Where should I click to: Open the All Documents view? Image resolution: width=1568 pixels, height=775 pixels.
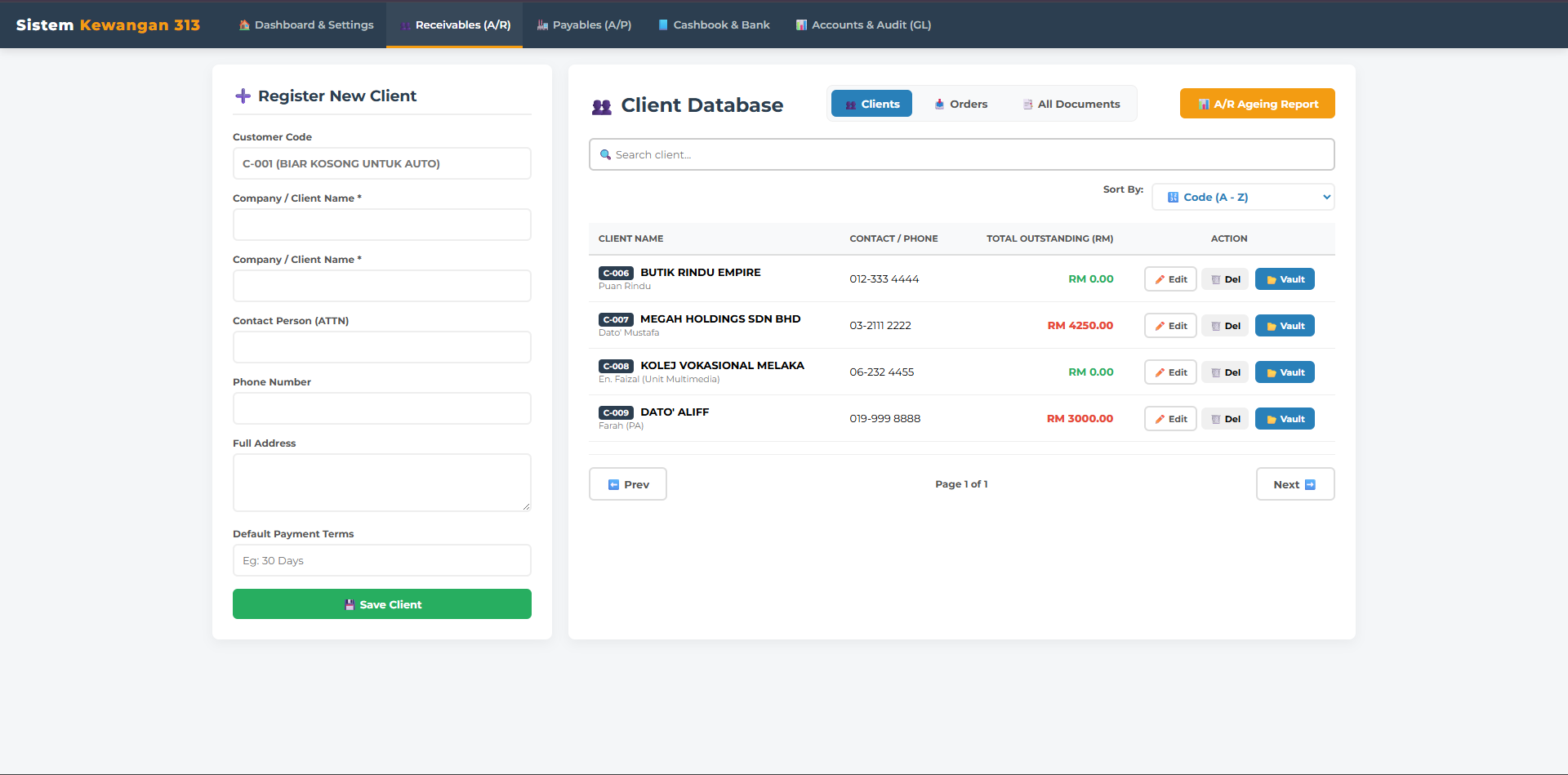[1071, 103]
